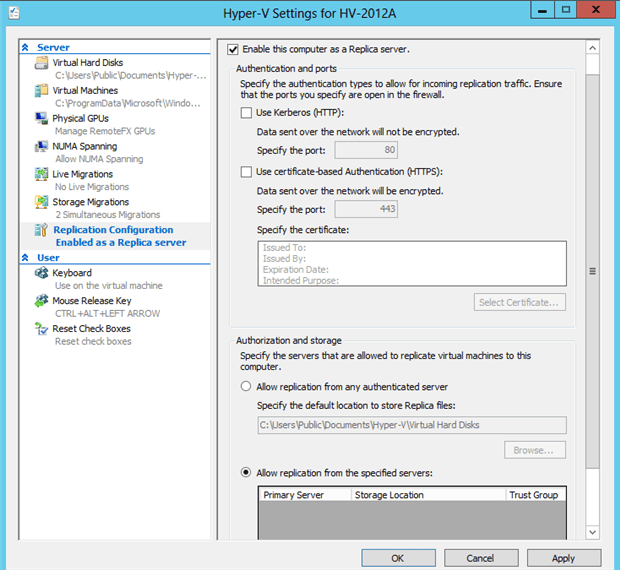Click the HTTPS port 443 field
Screen dimensions: 620x570
[366, 209]
